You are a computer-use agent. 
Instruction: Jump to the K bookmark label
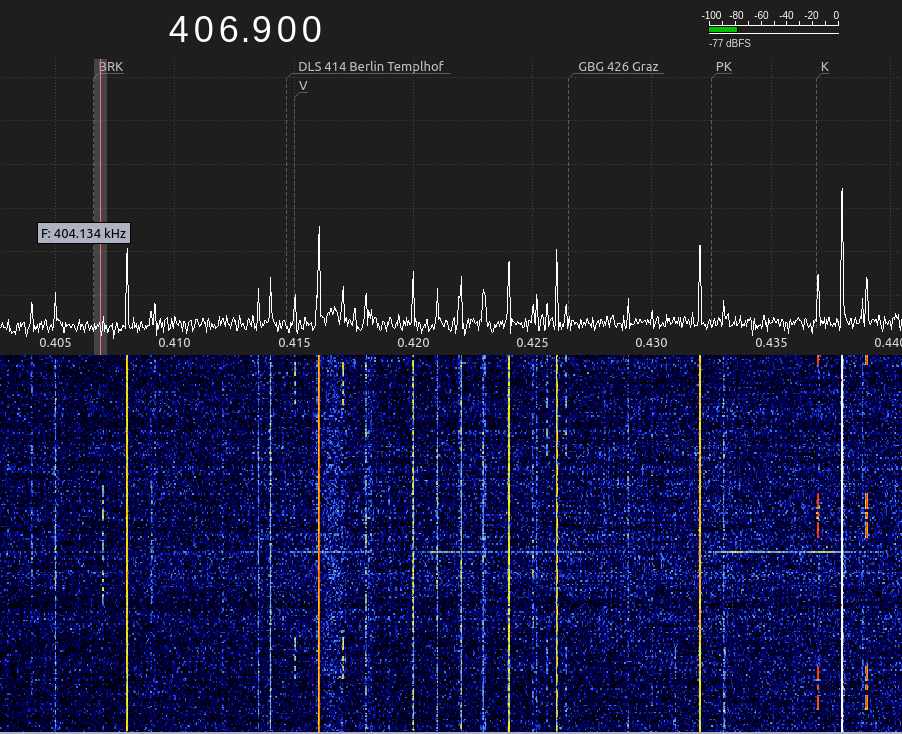coord(825,67)
